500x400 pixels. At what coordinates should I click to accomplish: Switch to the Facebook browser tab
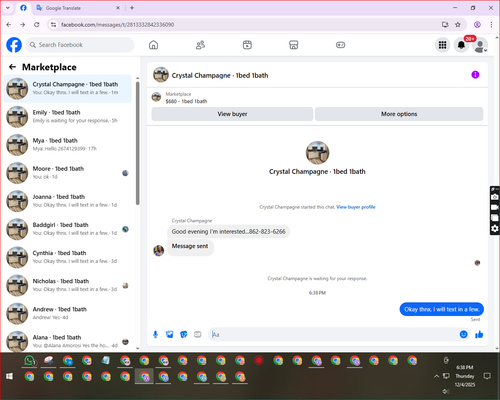tap(23, 8)
